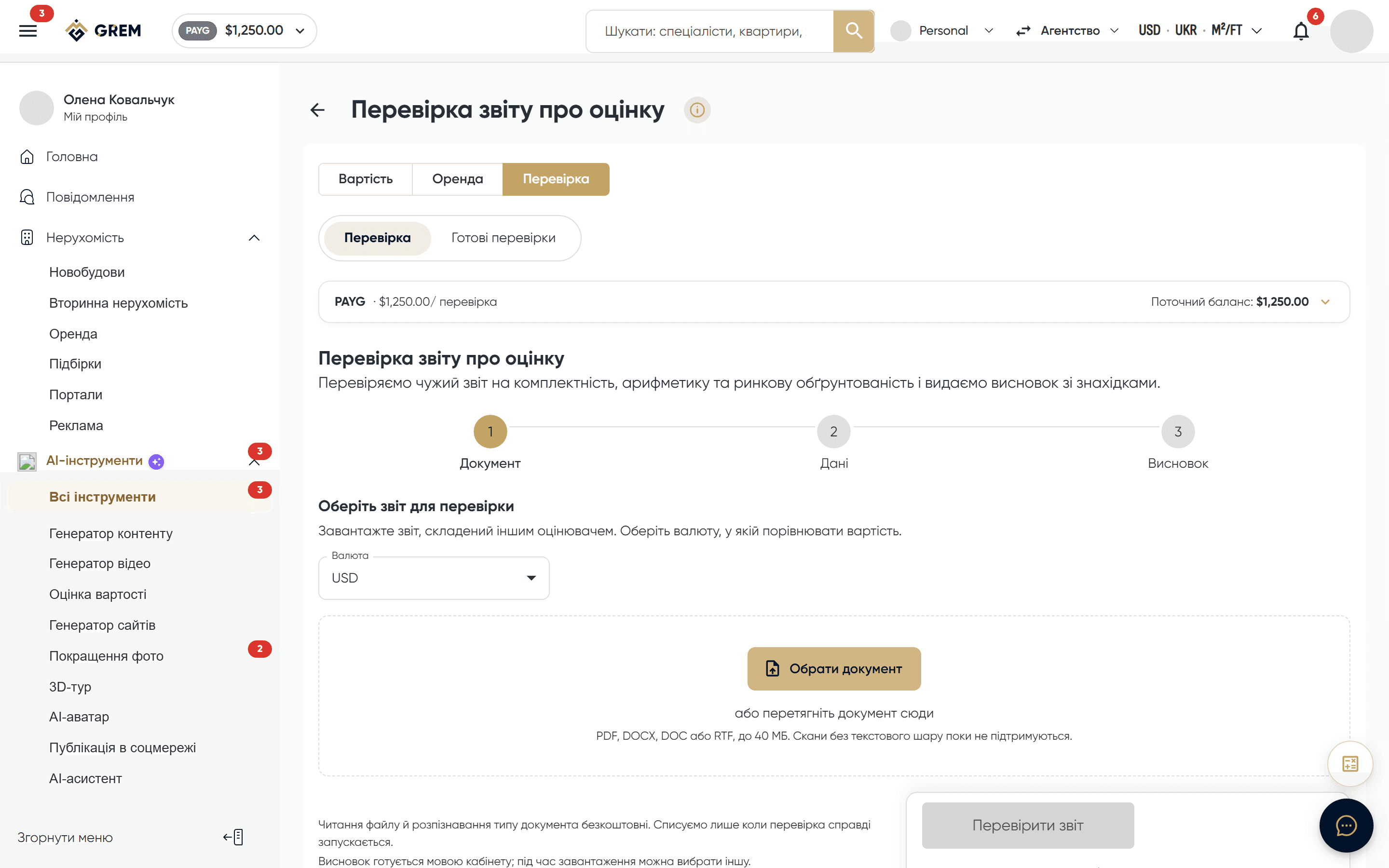This screenshot has width=1389, height=868.
Task: Switch to the Оренда tab
Action: point(457,179)
